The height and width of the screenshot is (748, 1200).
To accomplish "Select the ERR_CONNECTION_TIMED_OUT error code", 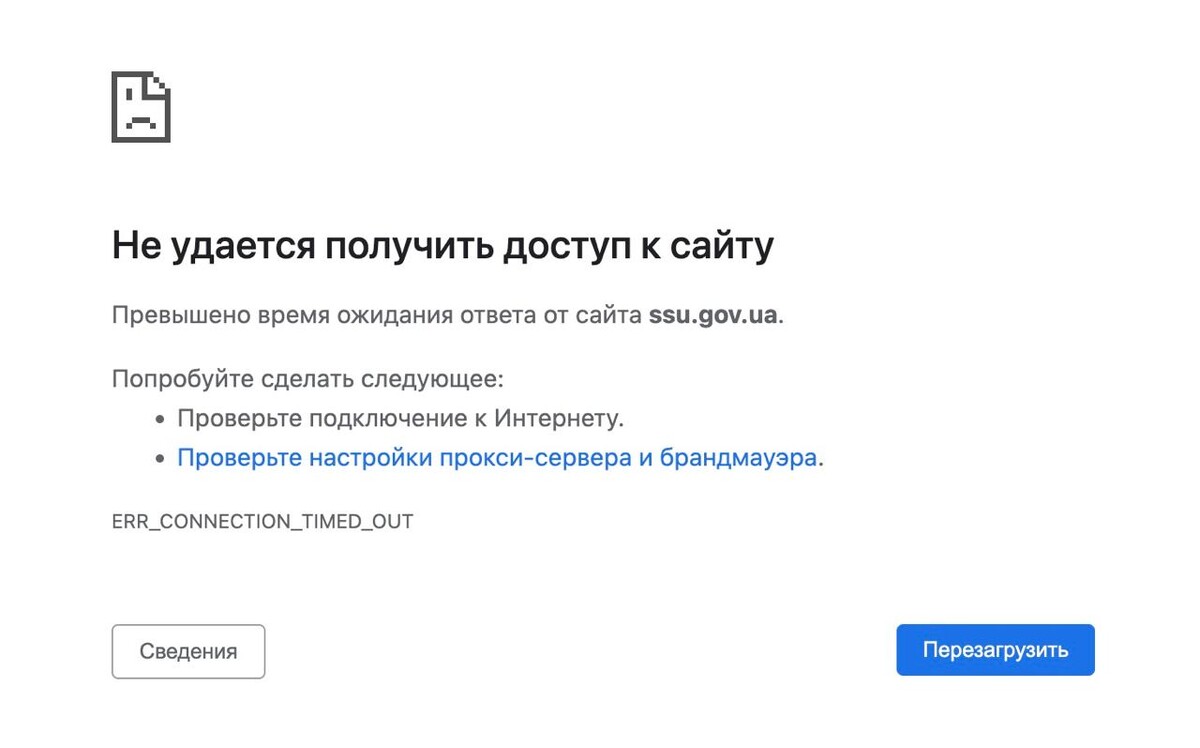I will [x=262, y=521].
